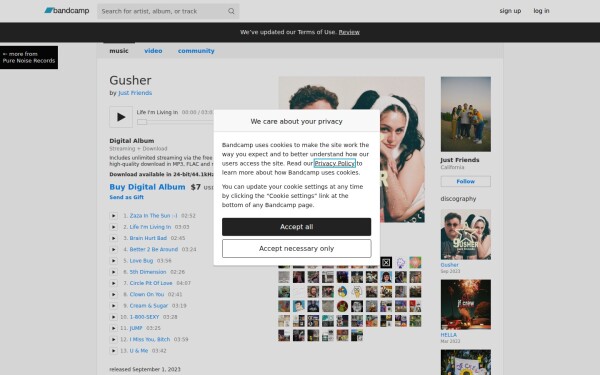Play track 6 5th Dimension

coord(113,272)
